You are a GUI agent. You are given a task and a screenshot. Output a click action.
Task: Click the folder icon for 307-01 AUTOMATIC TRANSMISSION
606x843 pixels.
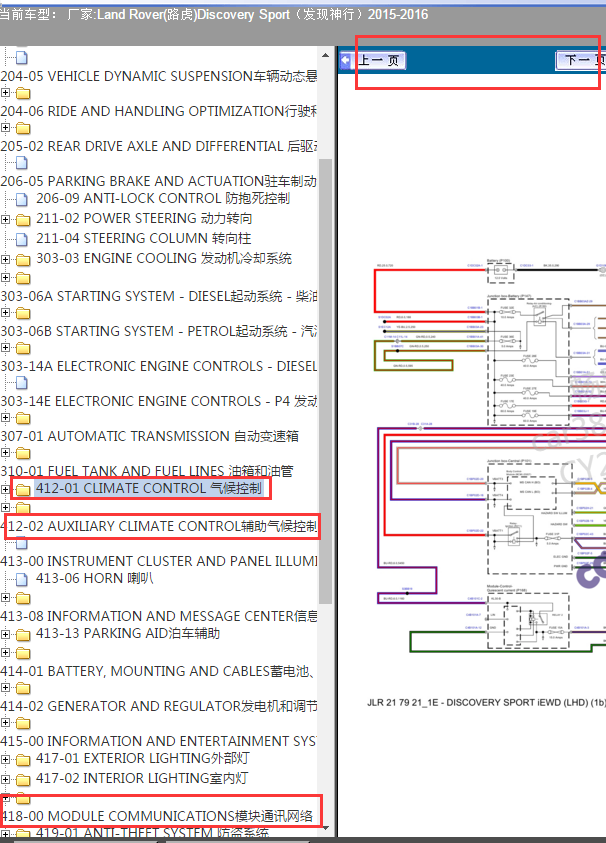tap(23, 418)
